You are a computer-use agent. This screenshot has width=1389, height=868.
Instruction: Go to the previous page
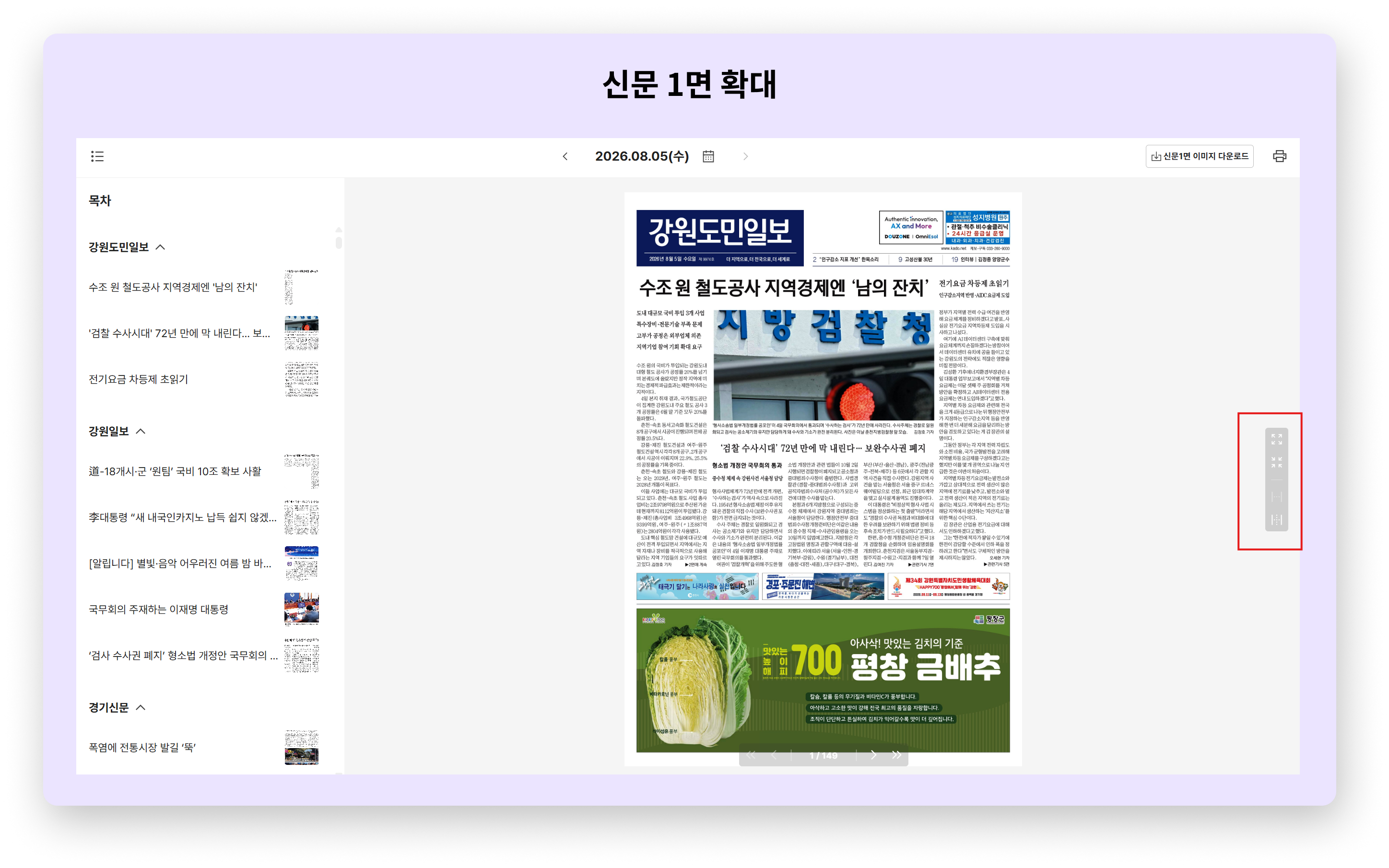coord(774,755)
